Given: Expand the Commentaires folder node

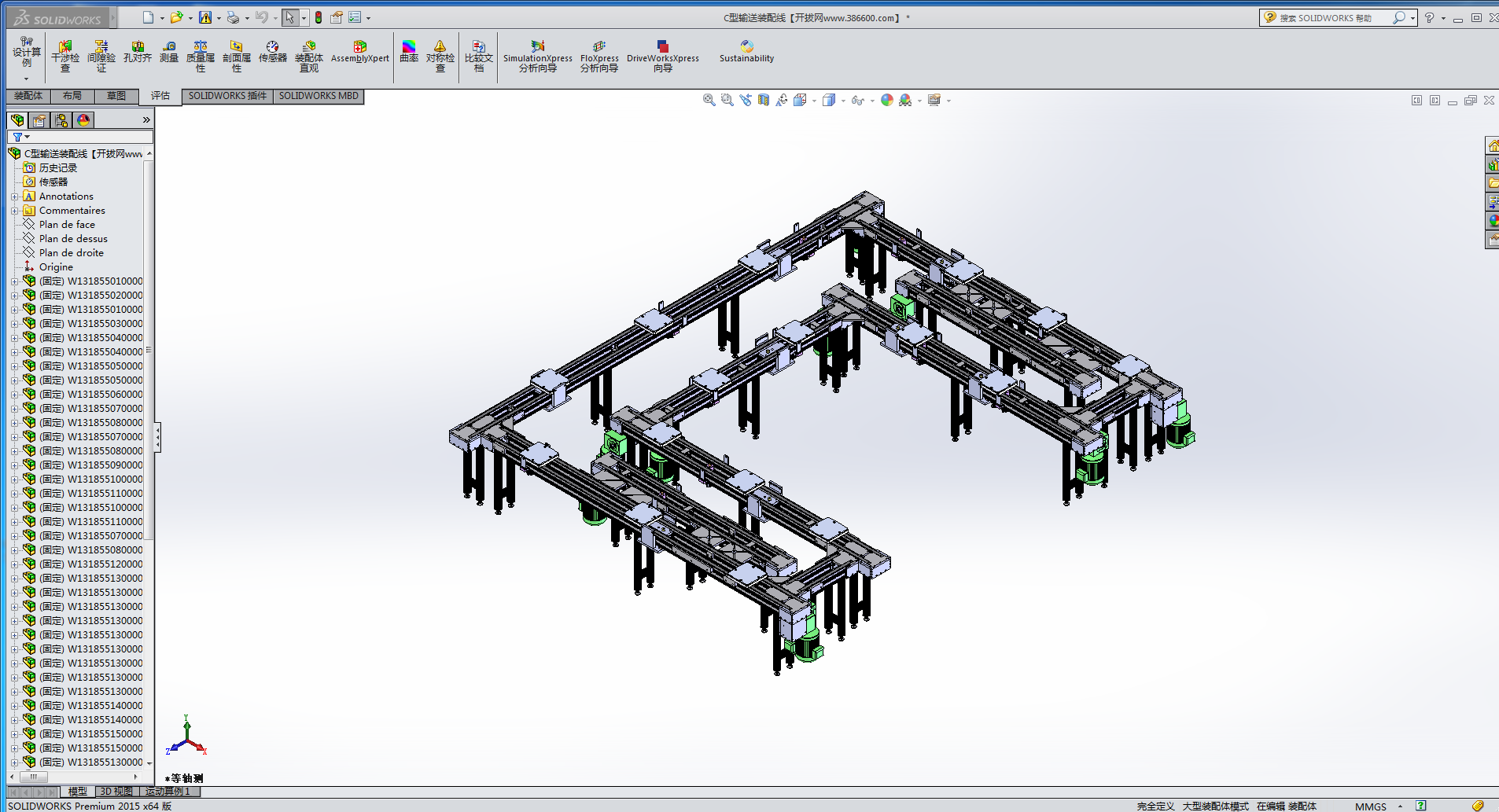Looking at the screenshot, I should 14,211.
